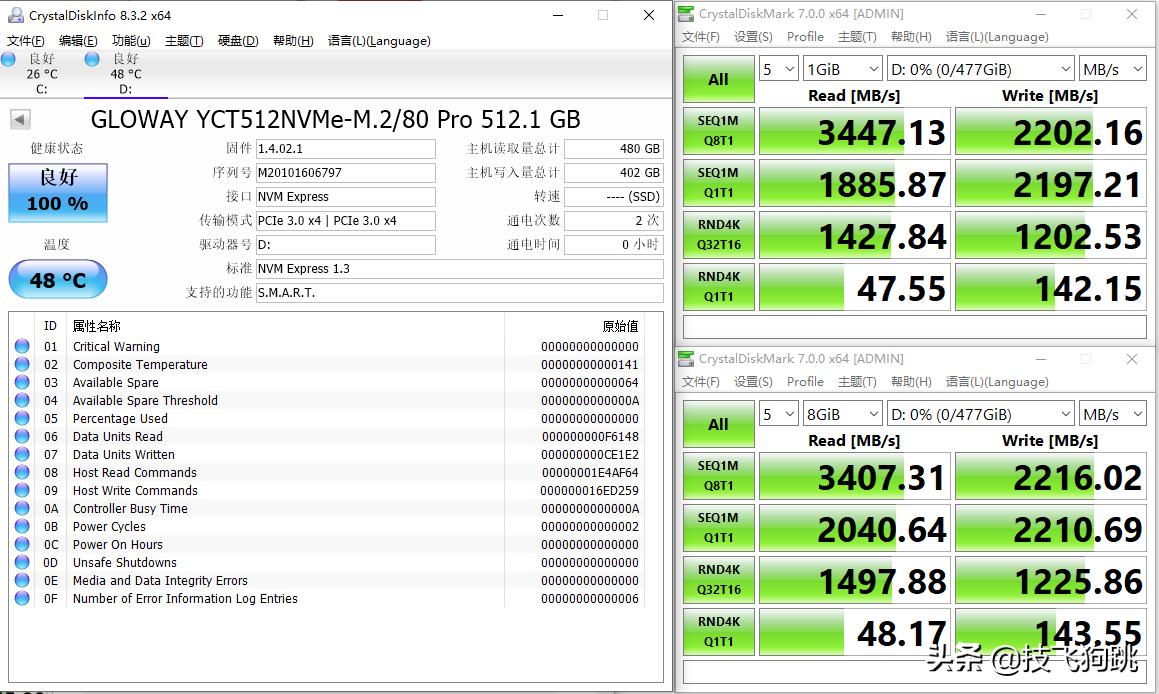Select the C: drive status icon
The height and width of the screenshot is (694, 1159).
9,60
